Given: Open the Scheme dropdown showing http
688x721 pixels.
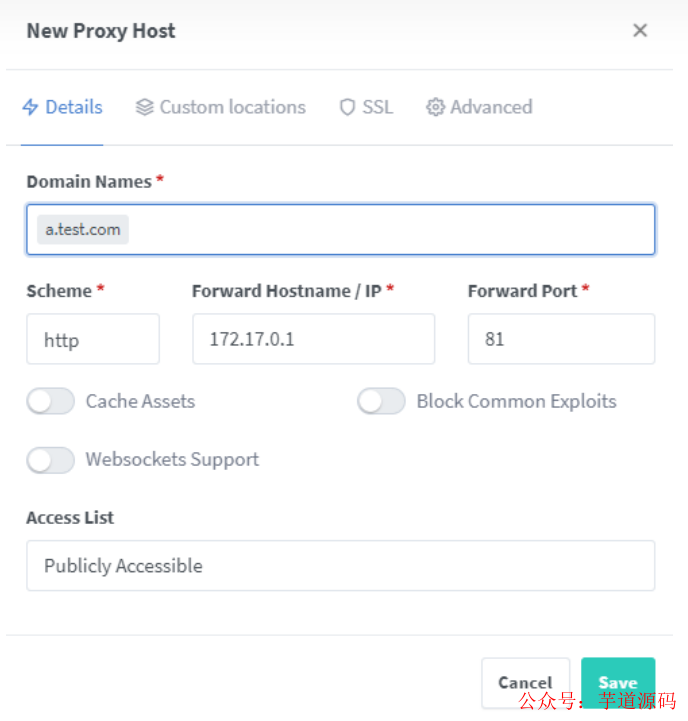Looking at the screenshot, I should click(93, 340).
